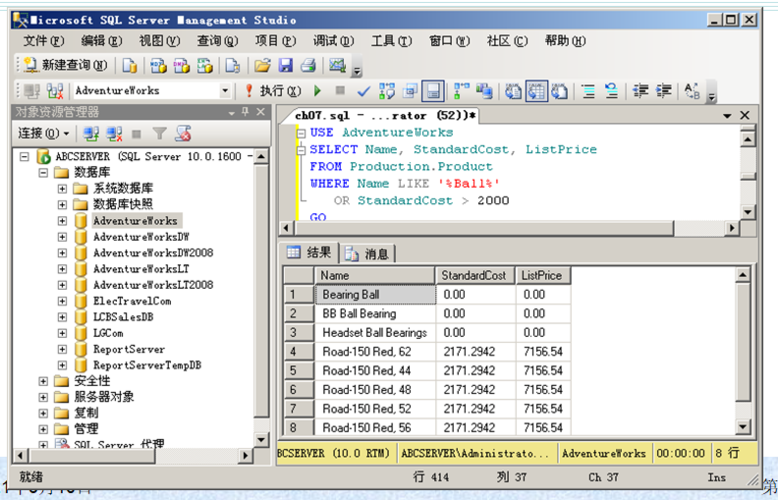Click the Database Engine Query icon
The height and width of the screenshot is (500, 778).
click(130, 65)
